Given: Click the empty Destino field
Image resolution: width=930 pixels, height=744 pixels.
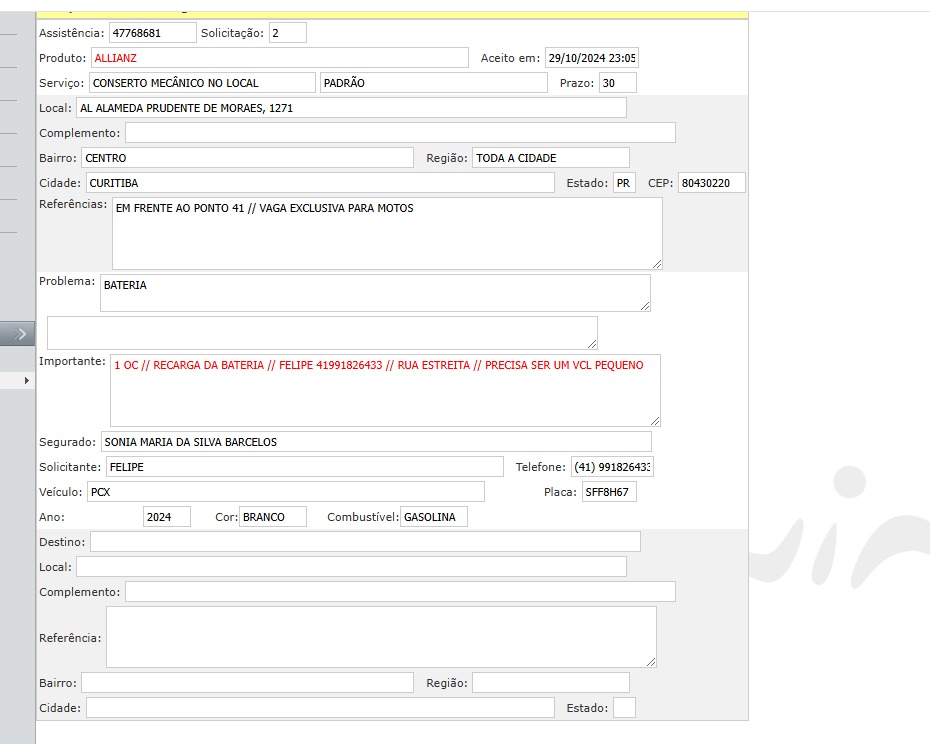Looking at the screenshot, I should (365, 542).
